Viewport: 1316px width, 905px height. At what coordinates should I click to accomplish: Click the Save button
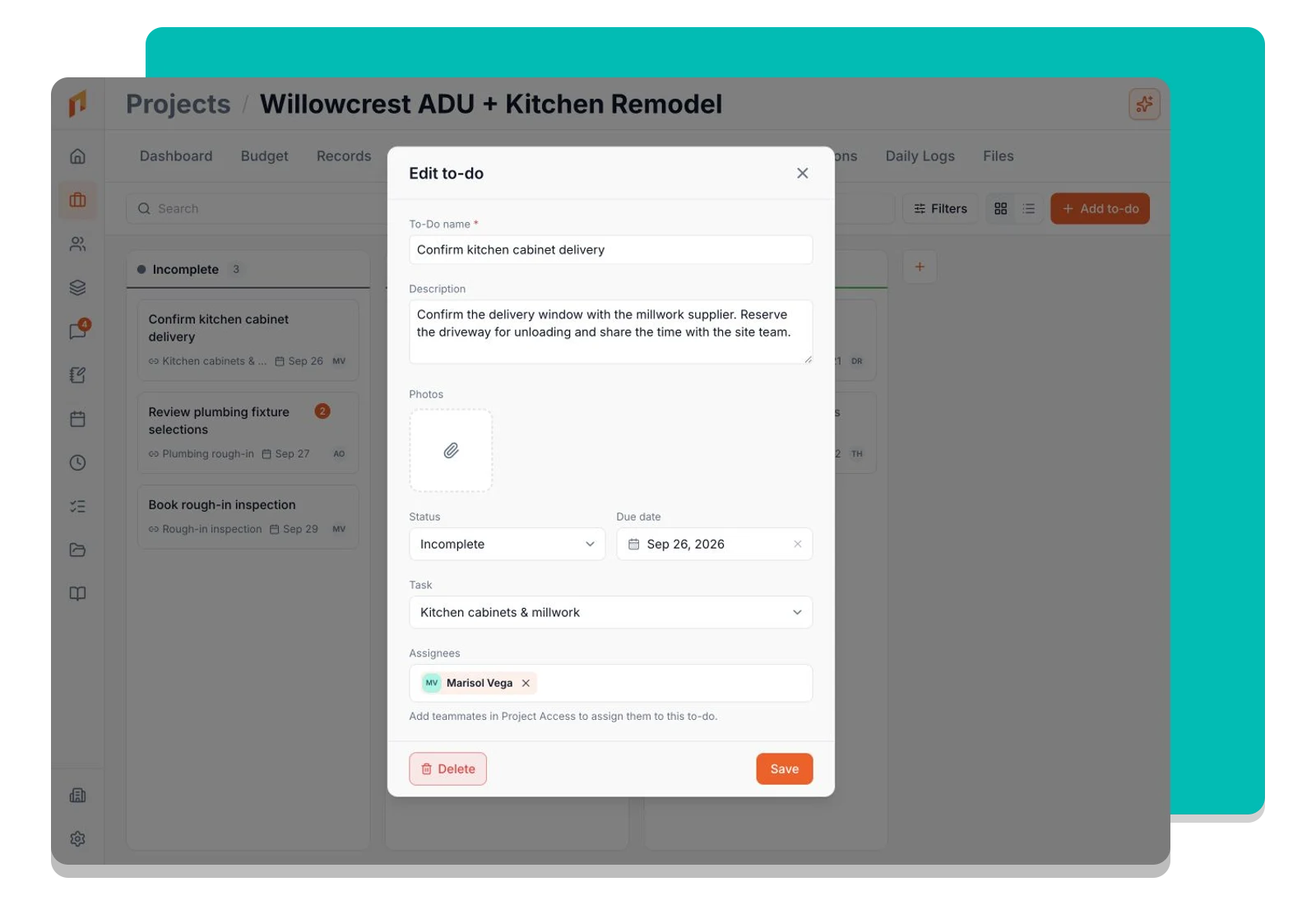(x=785, y=768)
